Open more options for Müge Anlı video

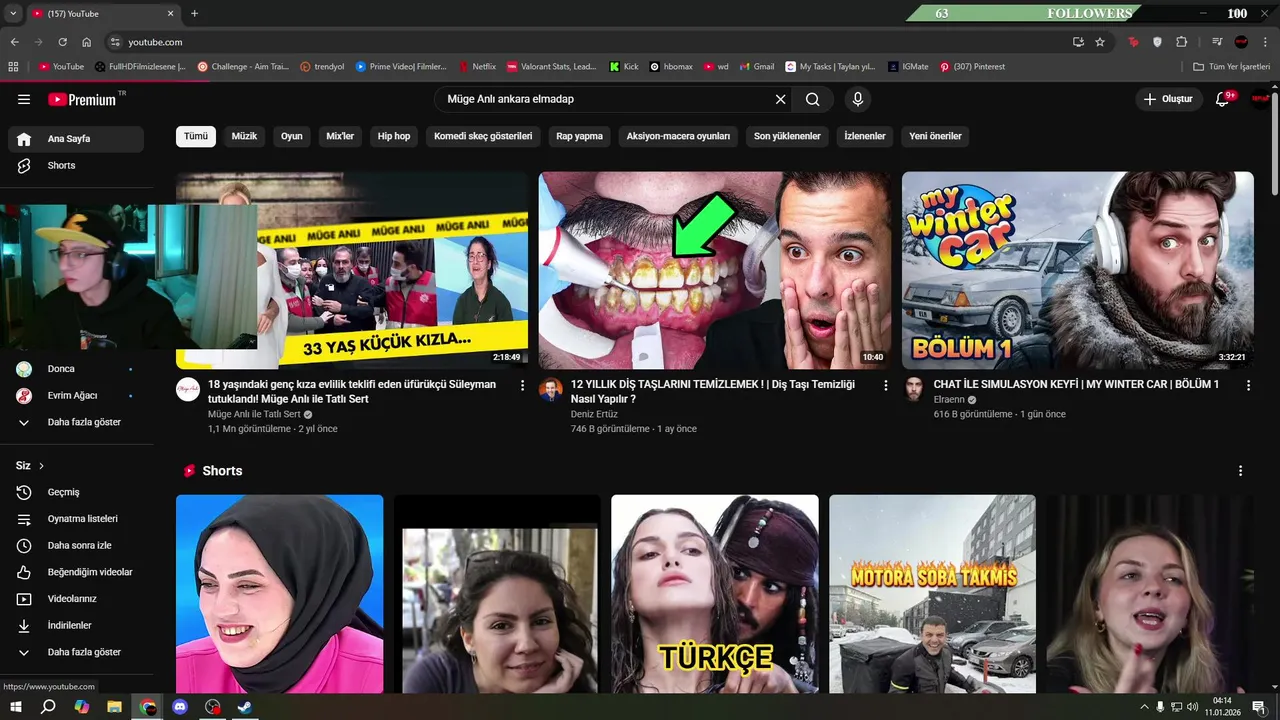(522, 385)
